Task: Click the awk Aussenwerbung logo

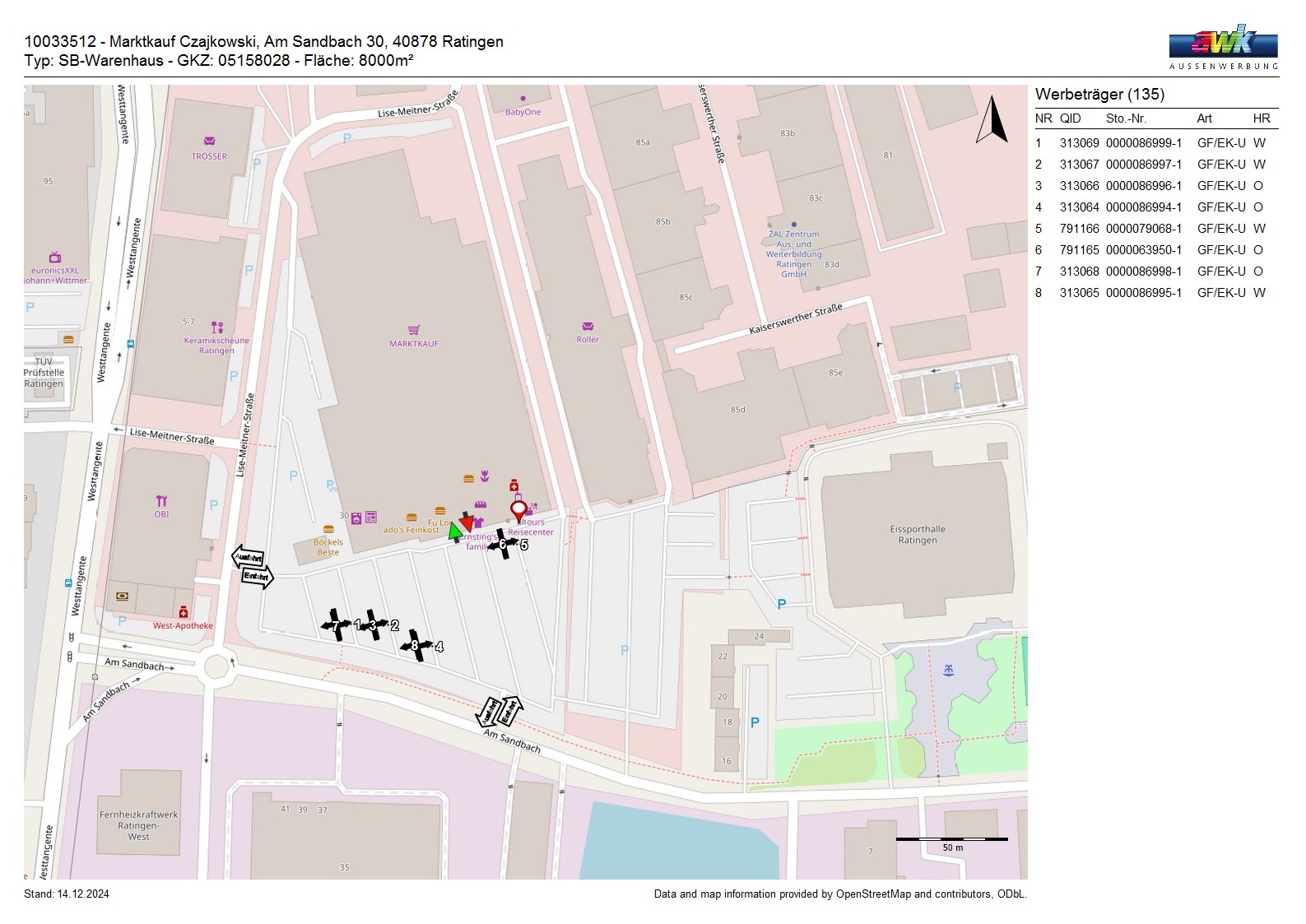Action: point(1223,46)
